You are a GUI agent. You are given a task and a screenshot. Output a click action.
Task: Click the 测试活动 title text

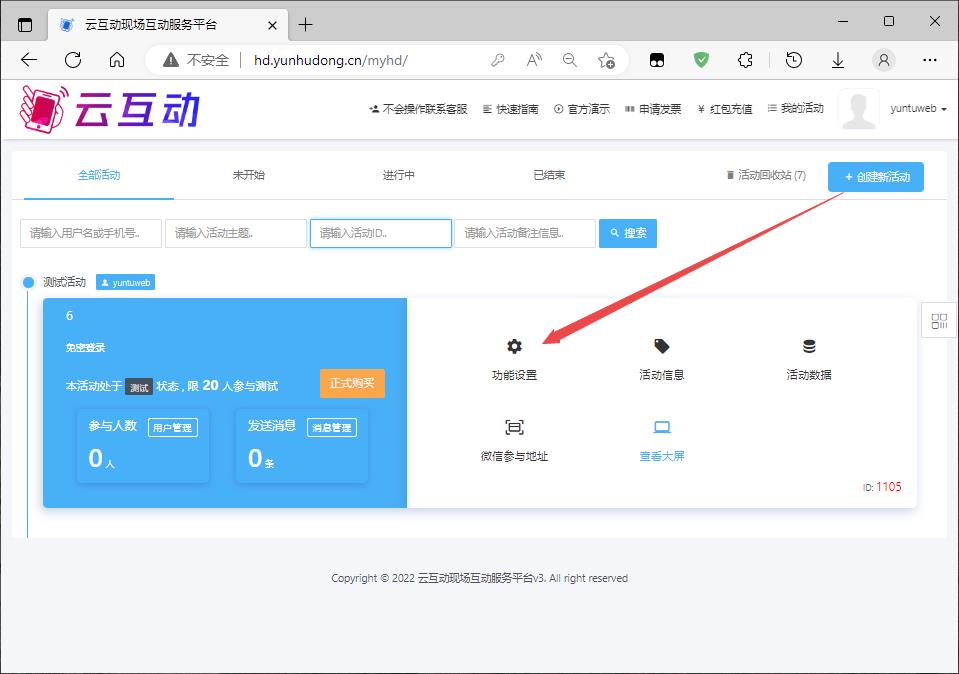click(x=64, y=282)
